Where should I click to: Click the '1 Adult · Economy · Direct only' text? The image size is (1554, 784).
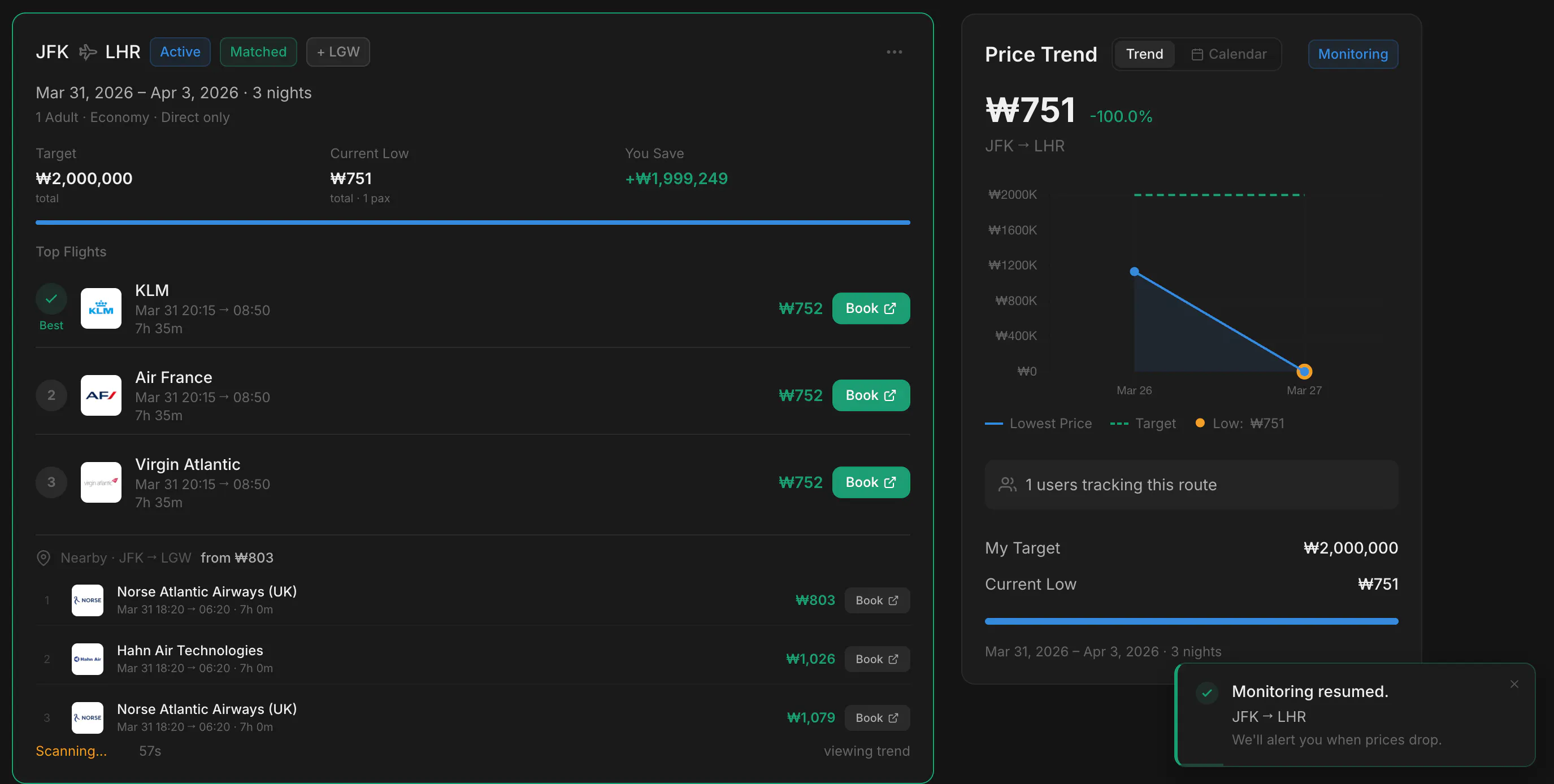(x=133, y=117)
